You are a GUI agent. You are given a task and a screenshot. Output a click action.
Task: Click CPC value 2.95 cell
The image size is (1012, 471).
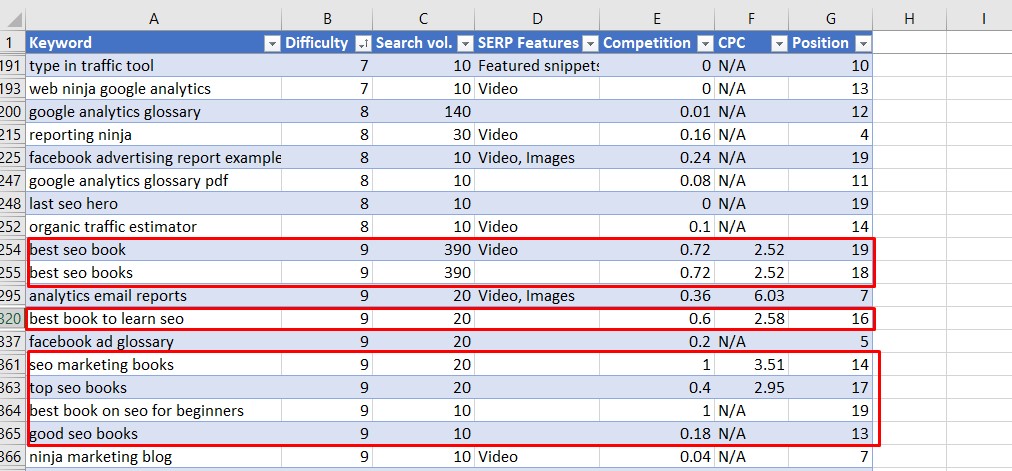[751, 388]
